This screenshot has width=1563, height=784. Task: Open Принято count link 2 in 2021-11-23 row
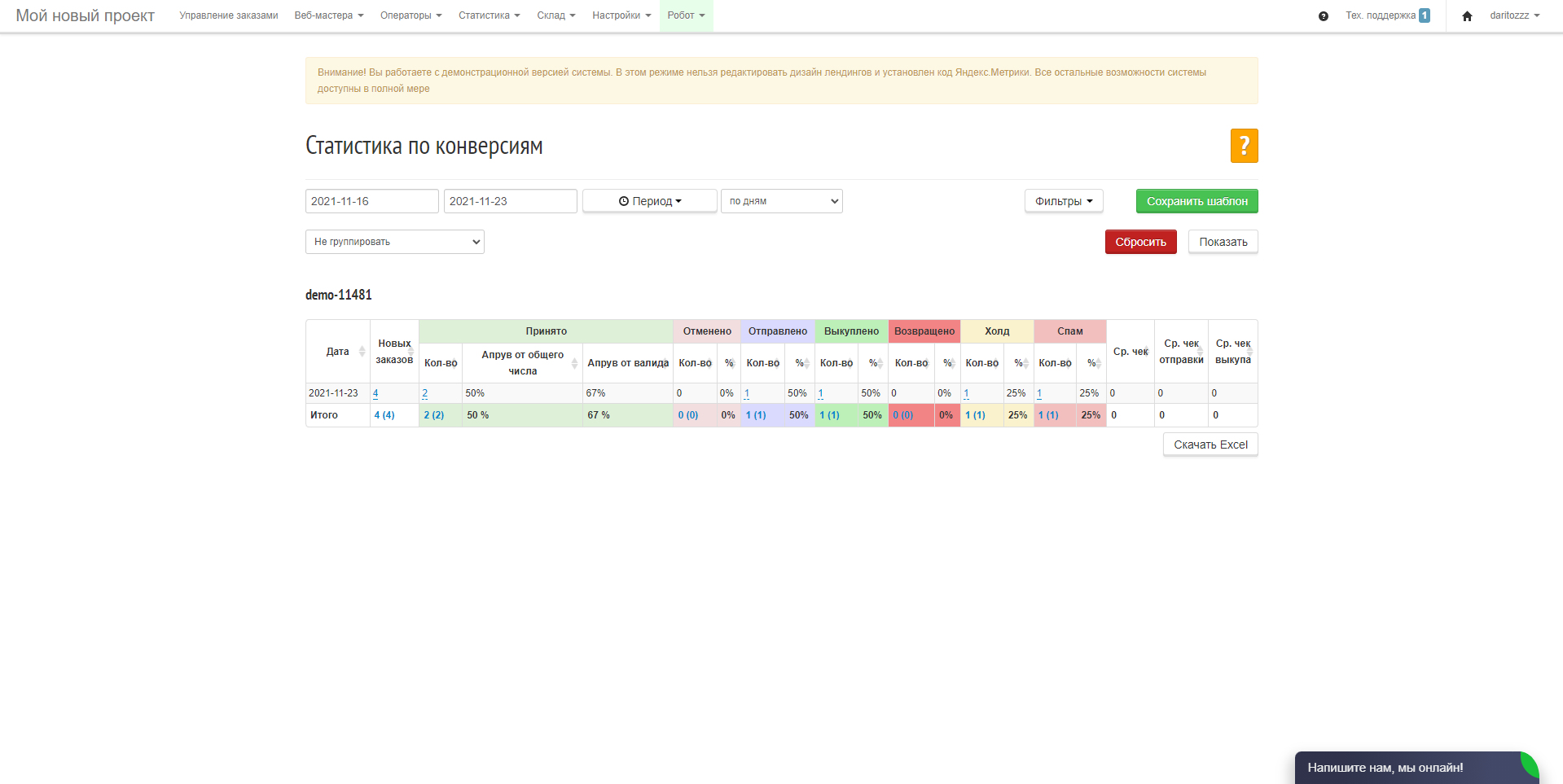424,393
